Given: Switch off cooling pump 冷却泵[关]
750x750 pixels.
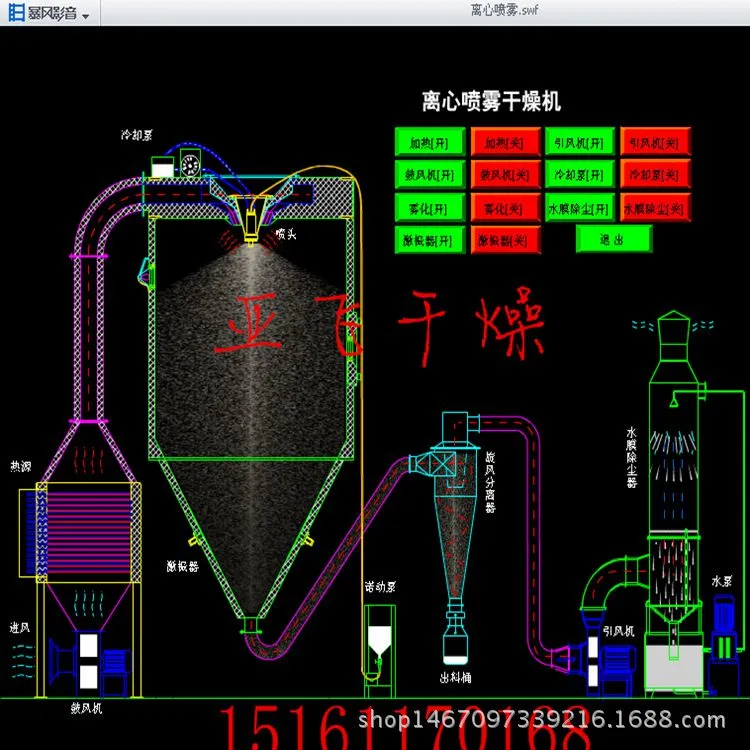Looking at the screenshot, I should point(655,175).
